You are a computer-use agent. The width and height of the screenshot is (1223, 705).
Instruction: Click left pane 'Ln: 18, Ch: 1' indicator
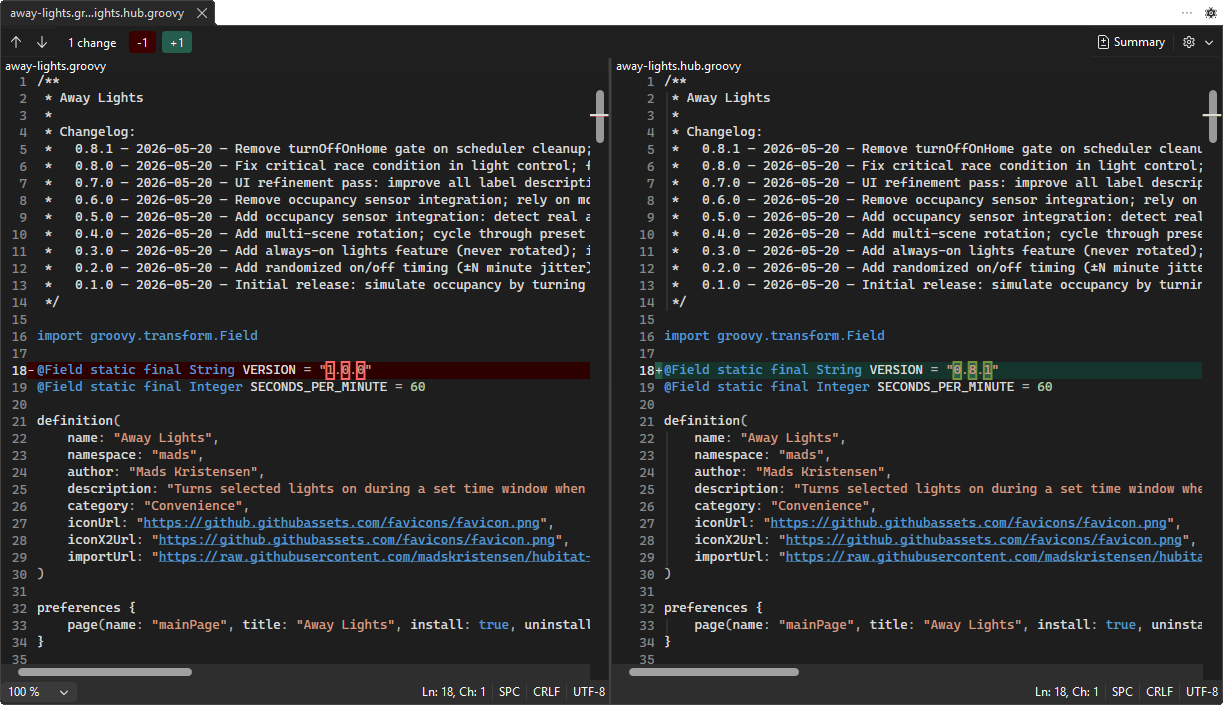(x=453, y=692)
